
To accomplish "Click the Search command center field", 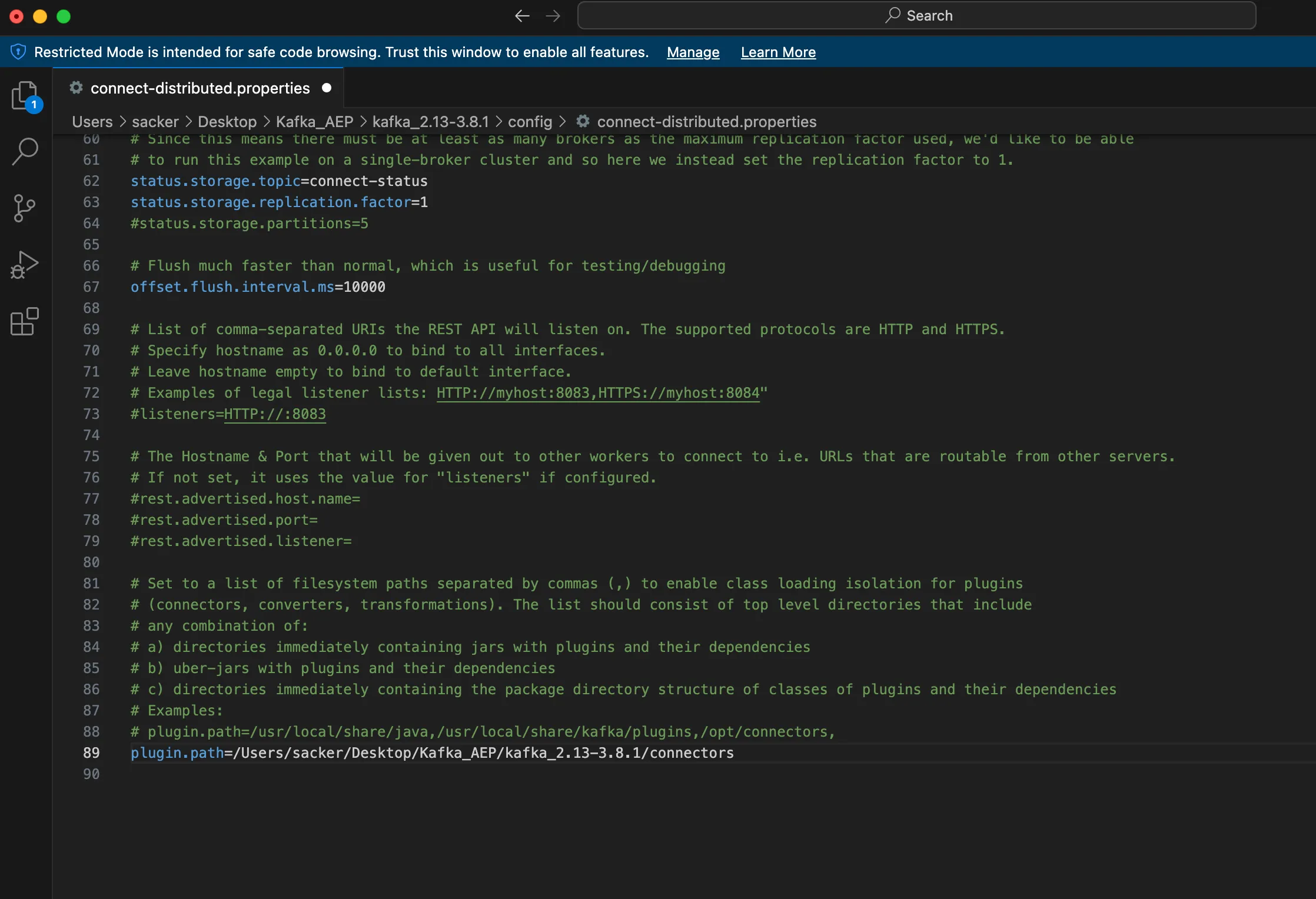I will click(916, 15).
